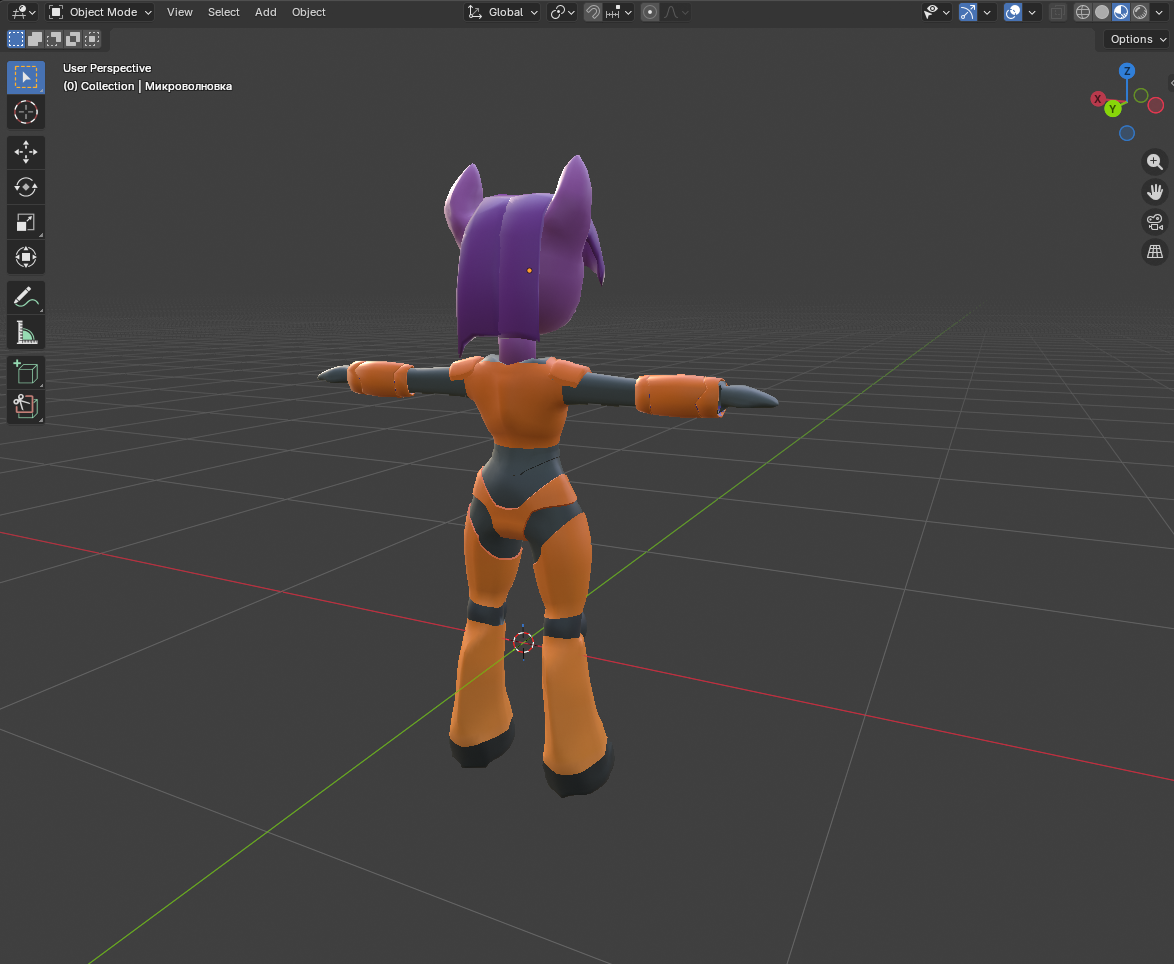Toggle viewport overlays button
1174x964 pixels.
(x=1013, y=12)
